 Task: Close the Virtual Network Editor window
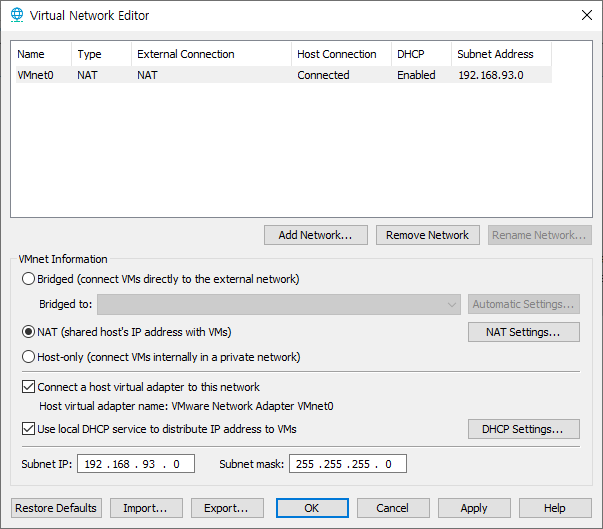[x=586, y=15]
